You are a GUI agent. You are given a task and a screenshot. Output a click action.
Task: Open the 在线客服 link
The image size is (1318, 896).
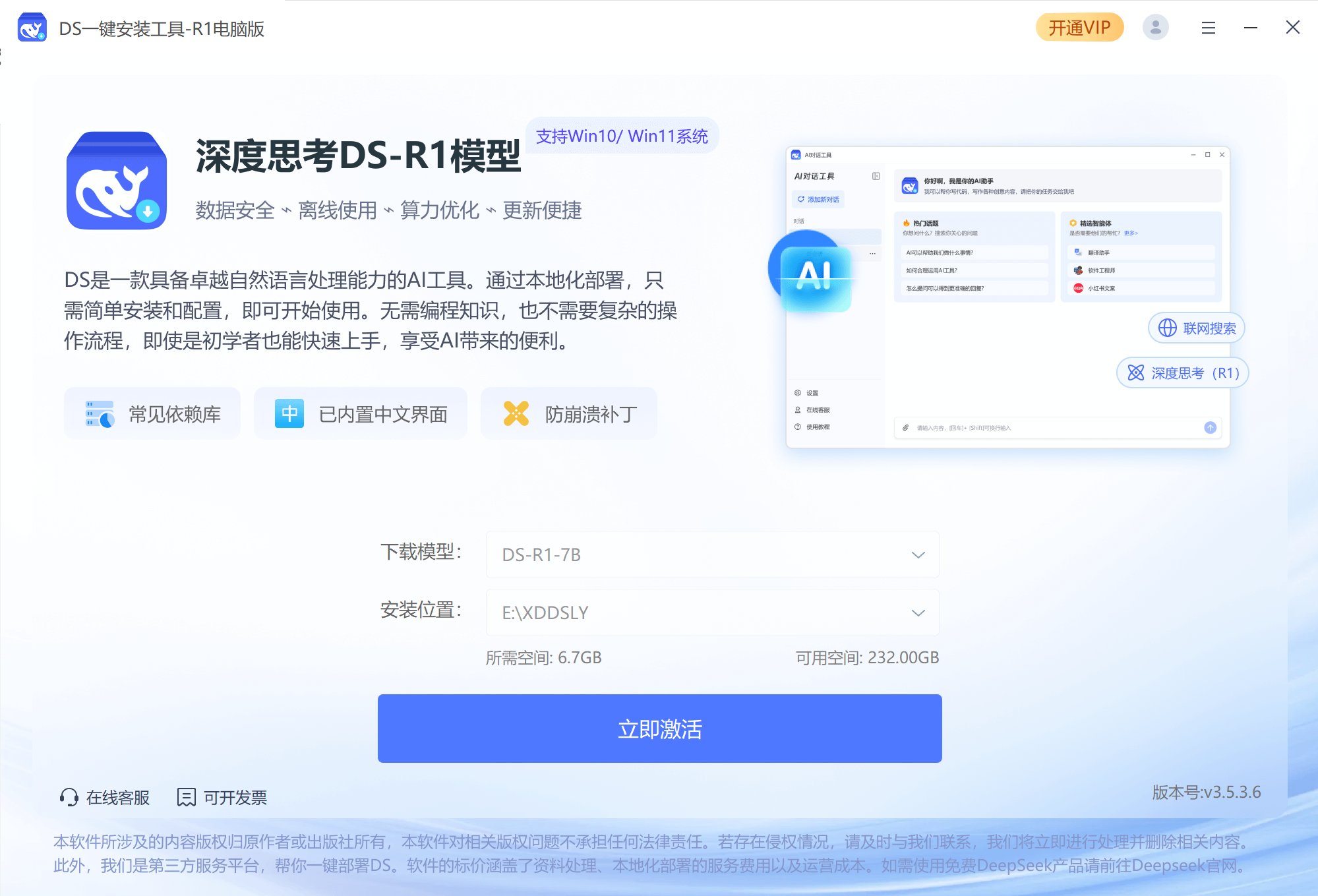coord(118,798)
